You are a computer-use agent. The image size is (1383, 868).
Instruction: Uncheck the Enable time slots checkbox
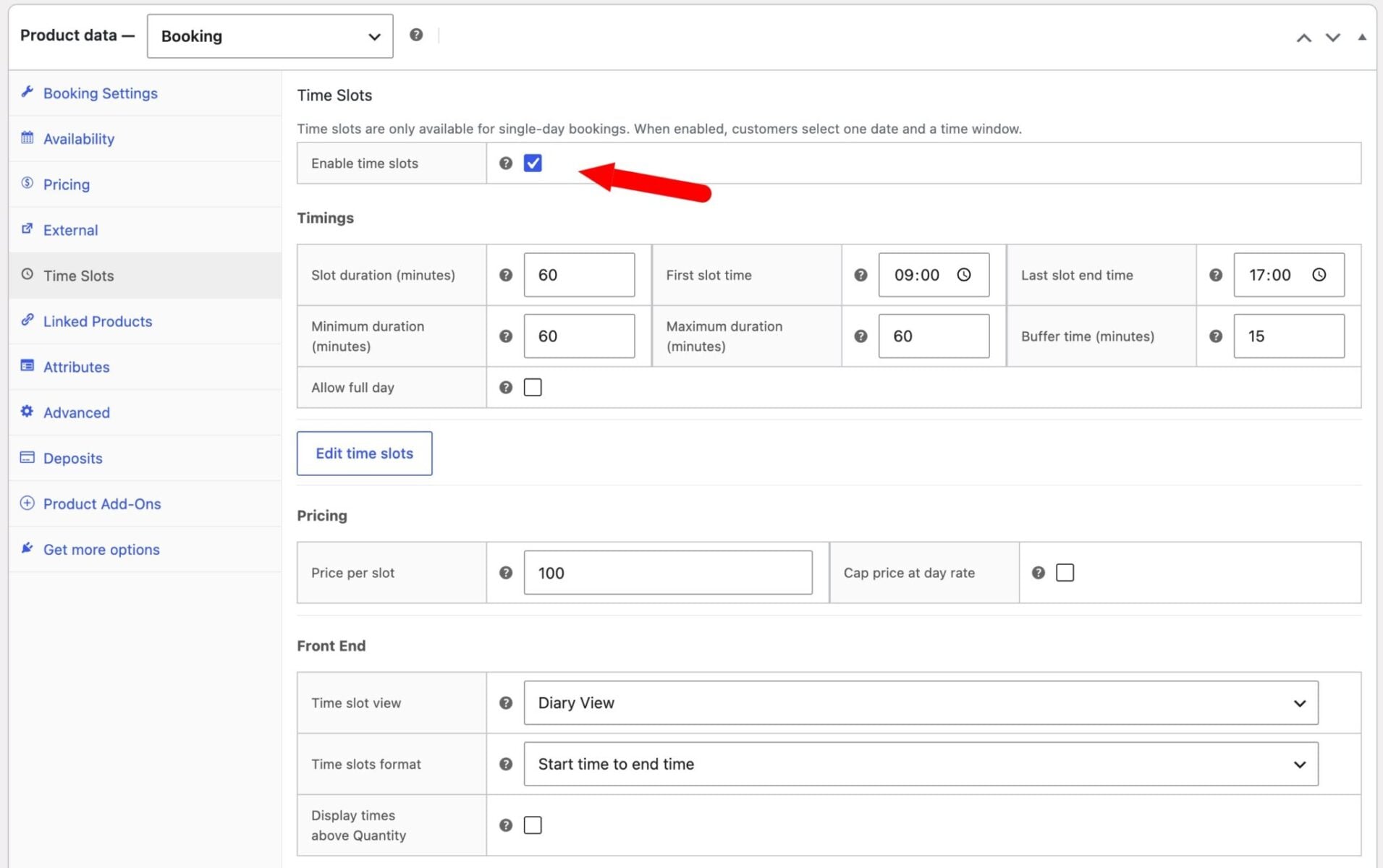pos(533,163)
